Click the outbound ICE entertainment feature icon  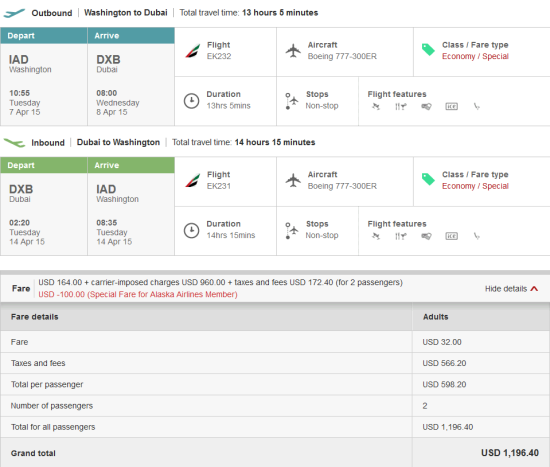tap(451, 106)
